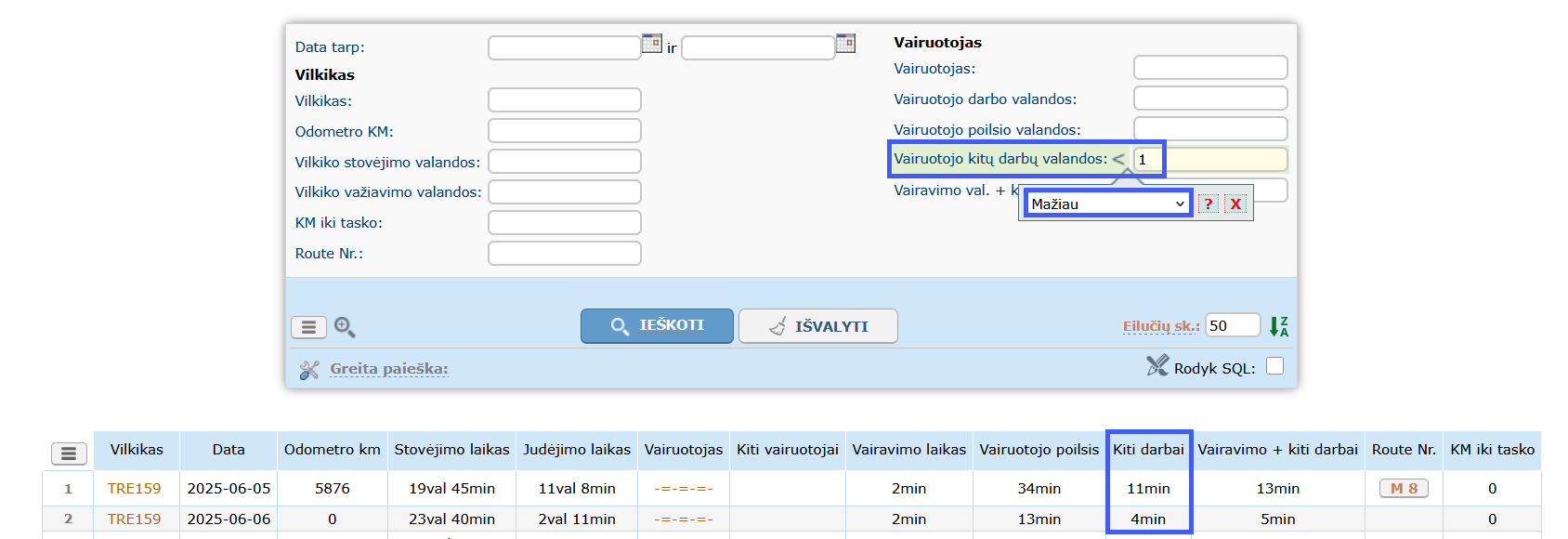Select the 5876 odometer cell
1568x539 pixels.
[333, 488]
